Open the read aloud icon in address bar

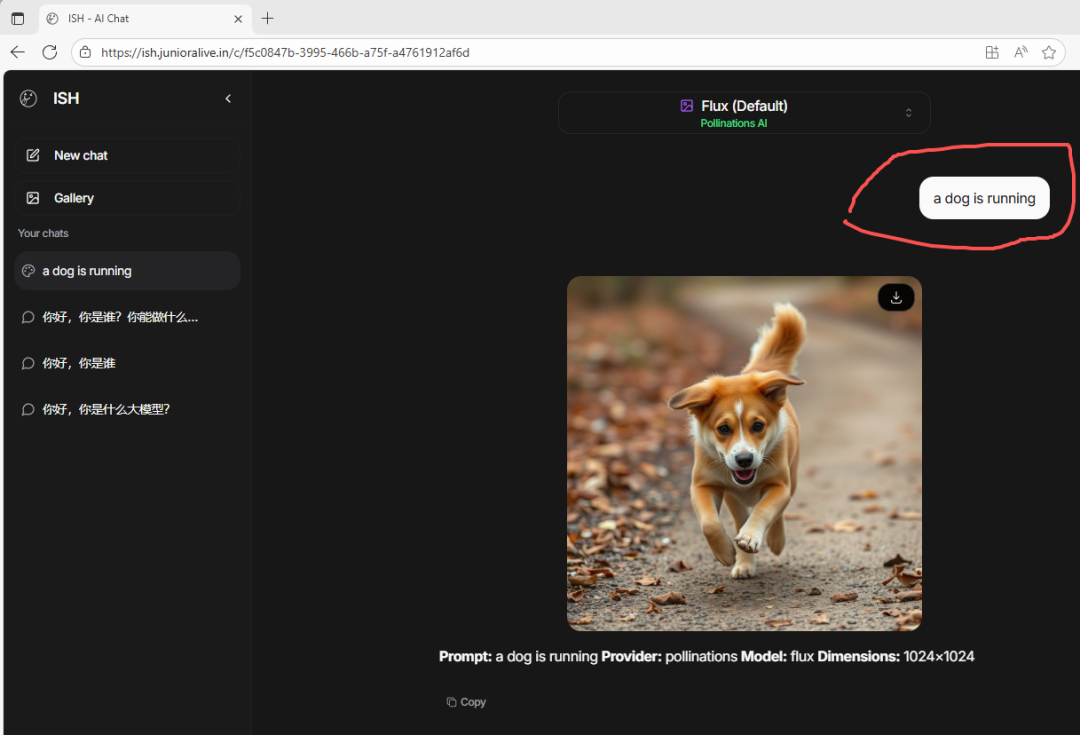click(x=1021, y=52)
